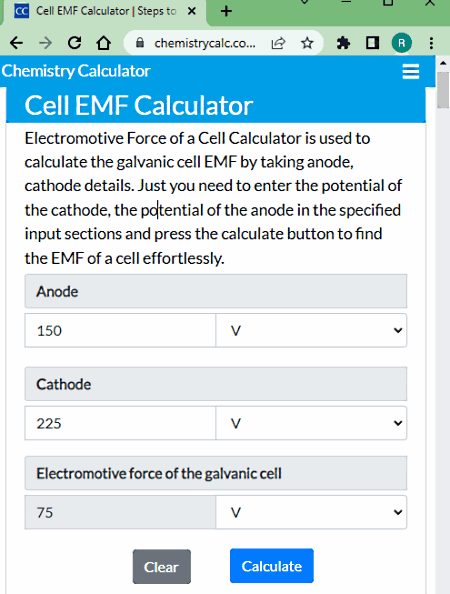
Task: Click the share page icon
Action: (278, 44)
